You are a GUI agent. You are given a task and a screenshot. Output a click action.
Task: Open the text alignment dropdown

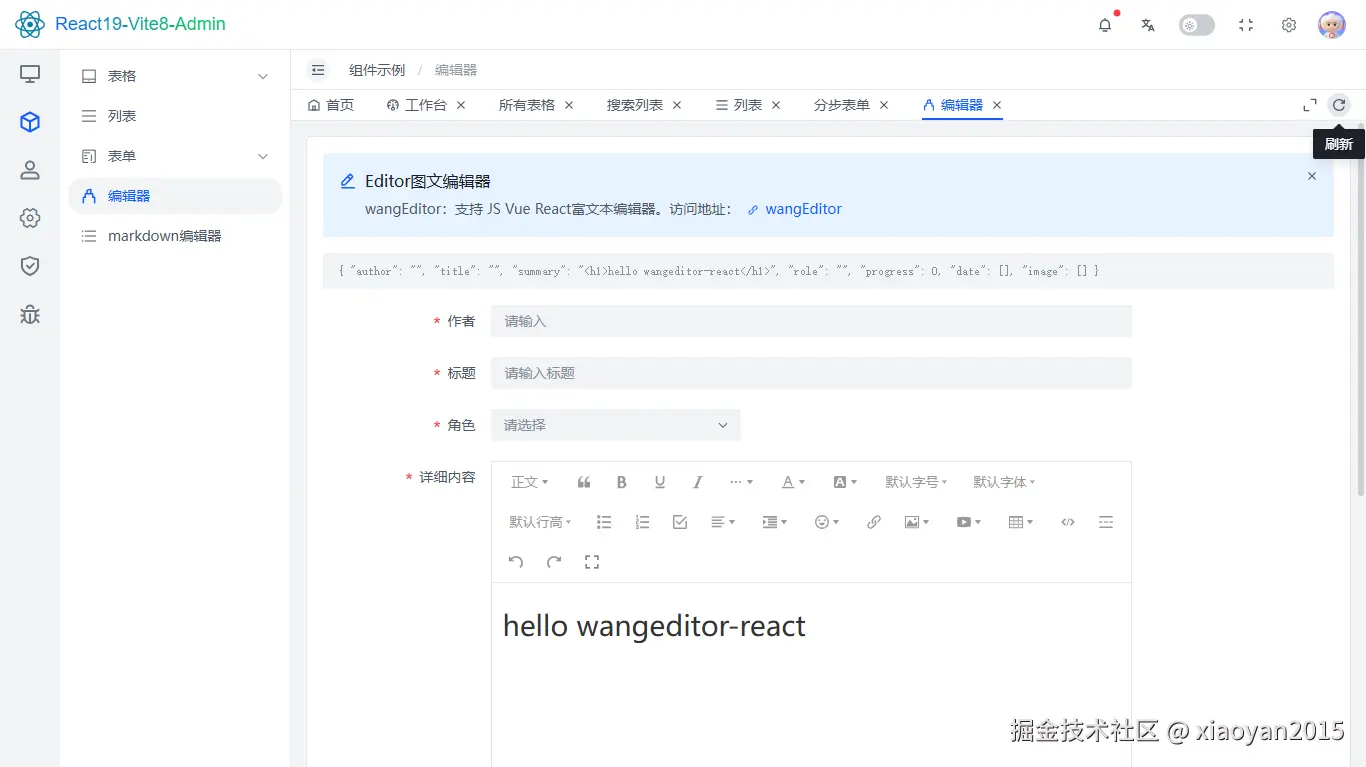pyautogui.click(x=723, y=522)
